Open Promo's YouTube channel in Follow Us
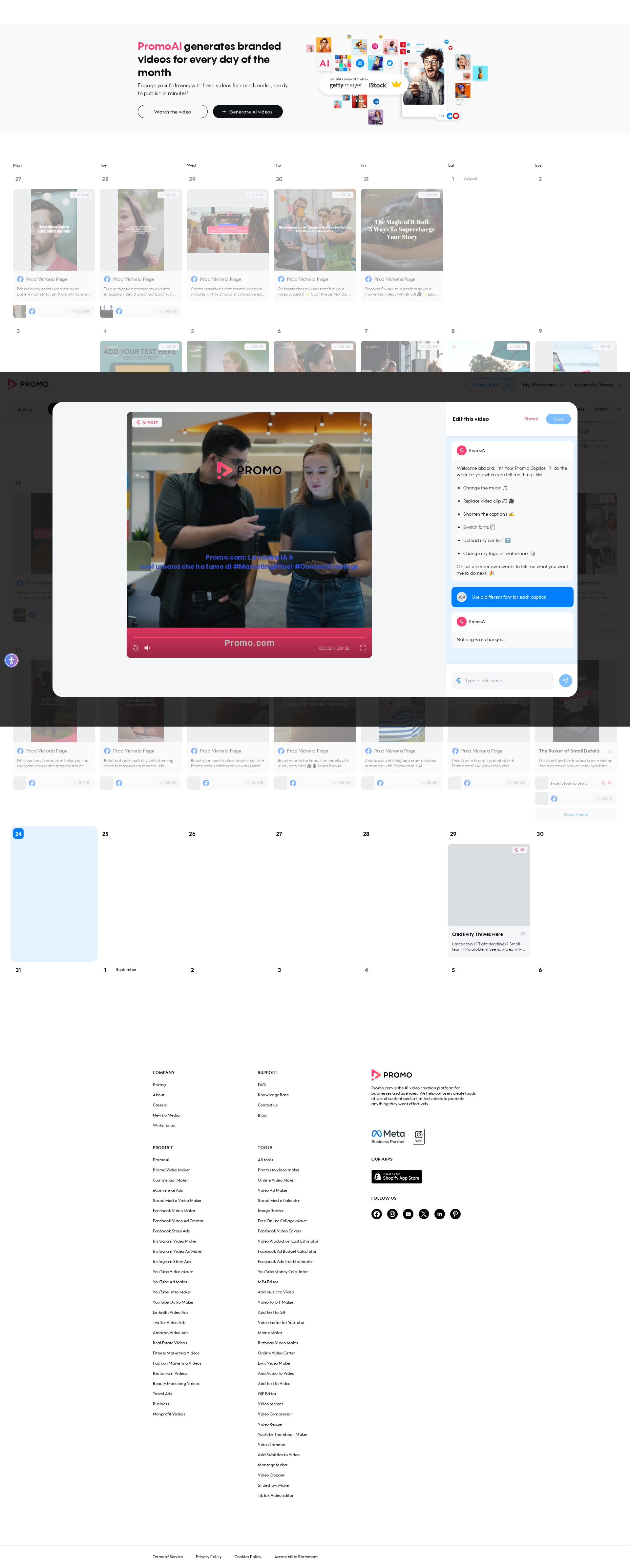Viewport: 630px width, 1568px height. tap(409, 1214)
